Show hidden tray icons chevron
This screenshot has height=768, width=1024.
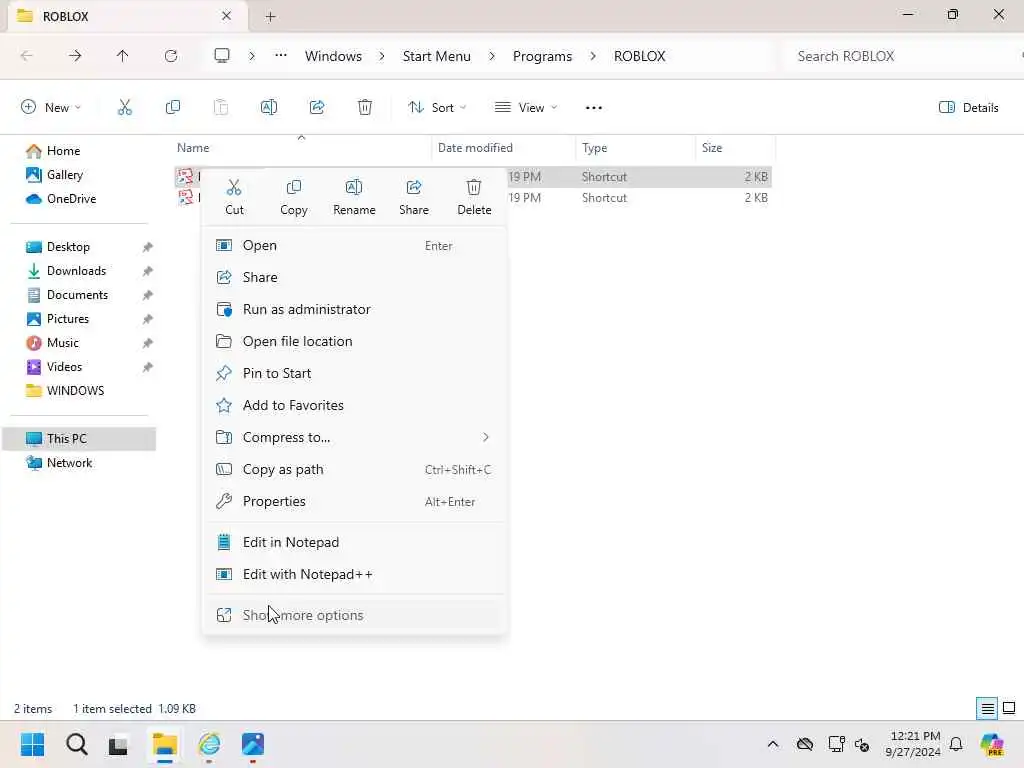(773, 744)
